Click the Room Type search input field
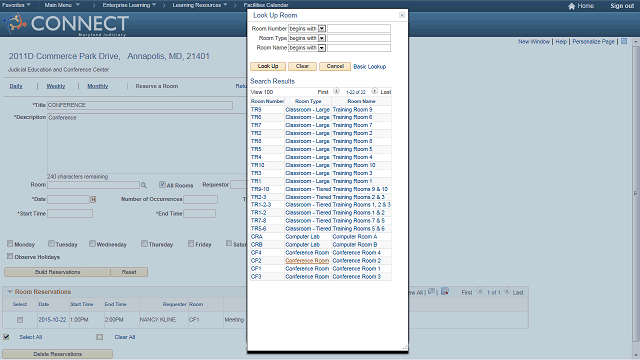Viewport: 640px width, 360px height. click(x=359, y=38)
